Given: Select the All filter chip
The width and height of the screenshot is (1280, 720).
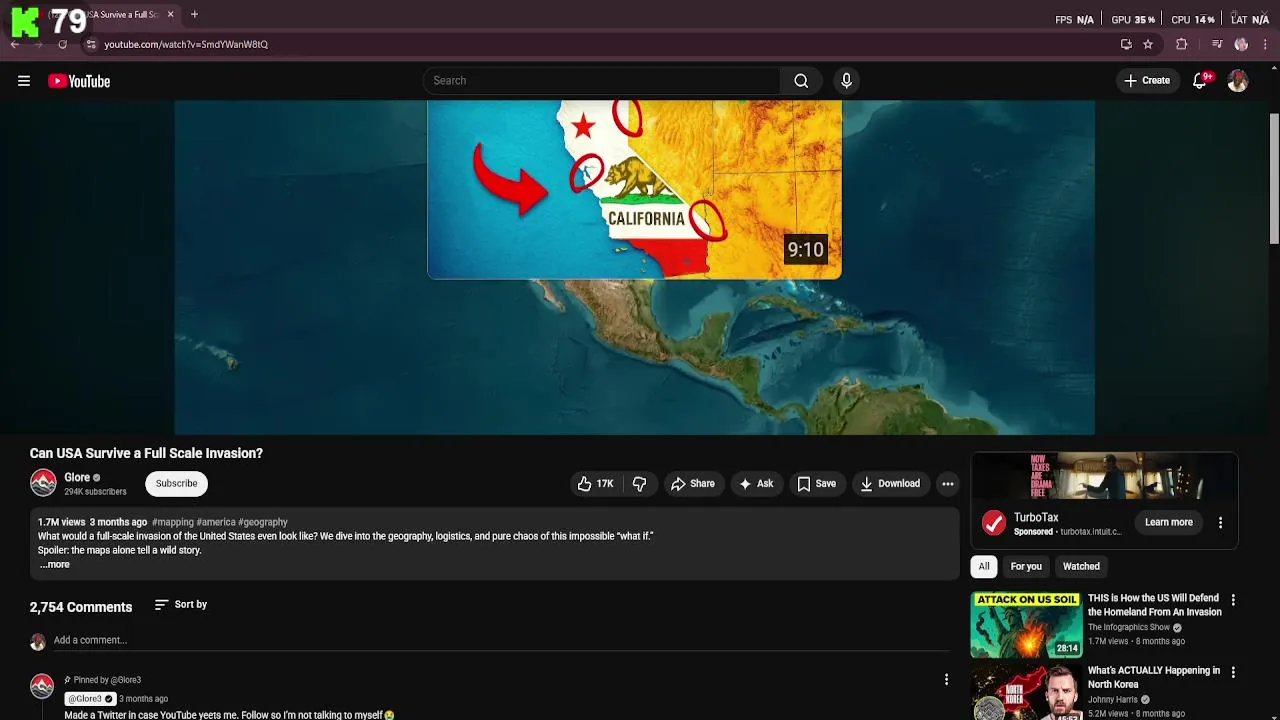Looking at the screenshot, I should (x=984, y=567).
